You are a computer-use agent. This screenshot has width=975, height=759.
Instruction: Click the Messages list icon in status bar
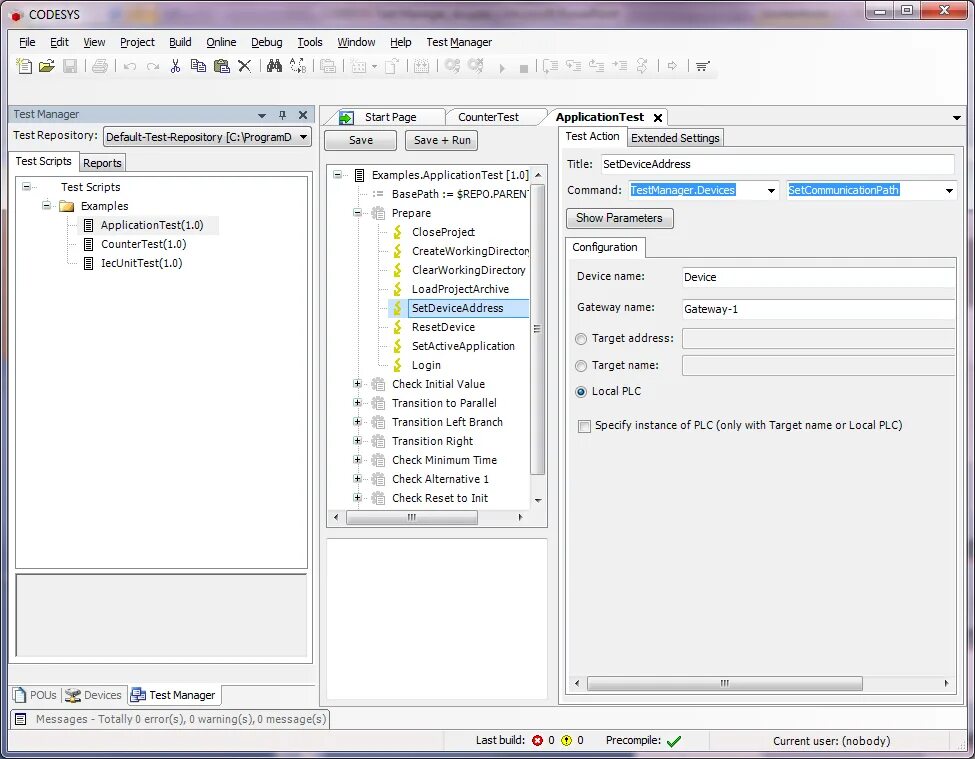(x=21, y=719)
